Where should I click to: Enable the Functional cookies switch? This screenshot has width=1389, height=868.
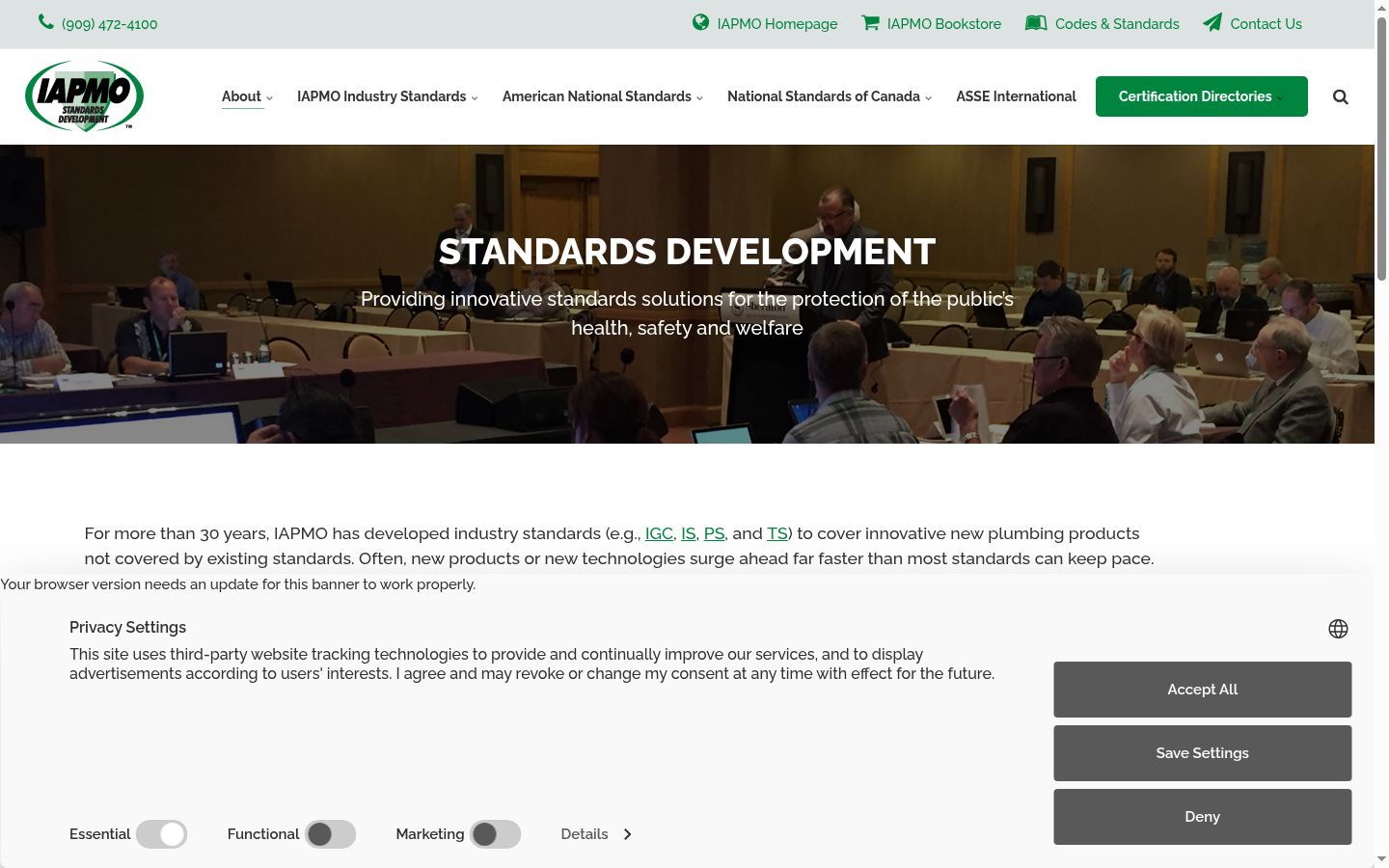point(331,834)
